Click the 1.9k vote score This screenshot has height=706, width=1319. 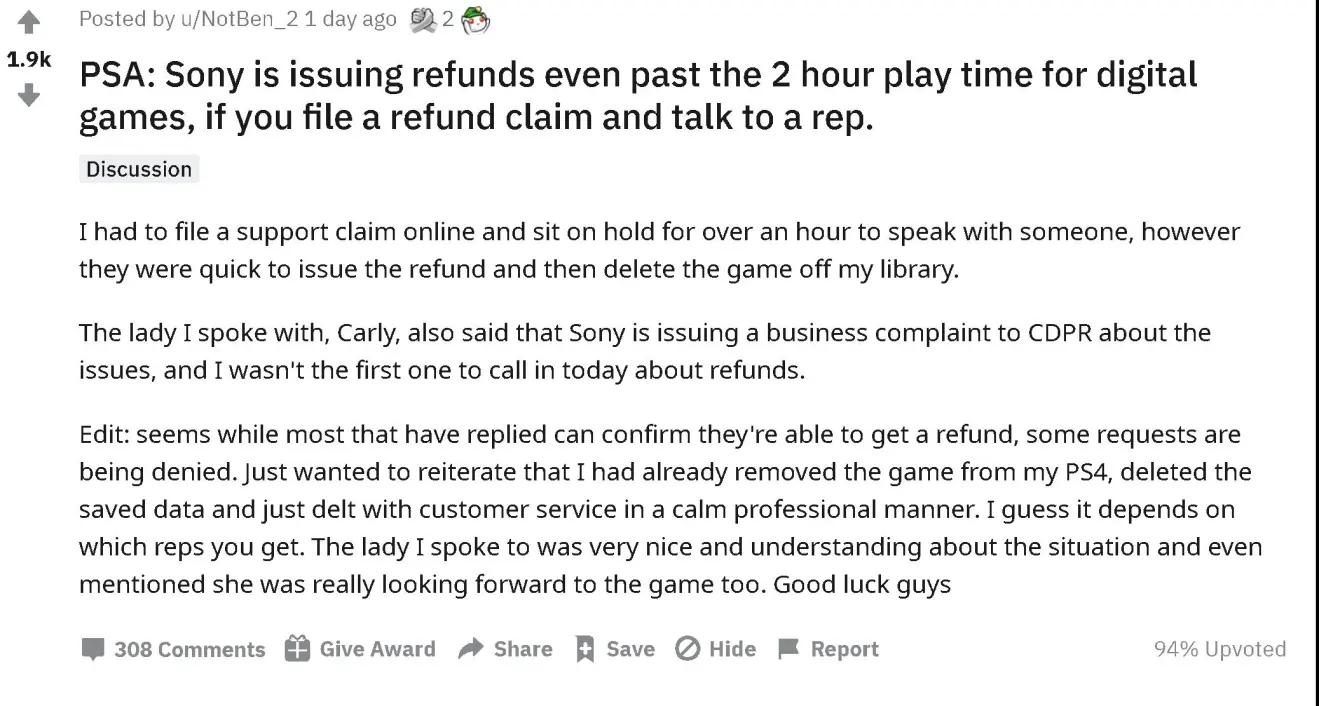29,59
